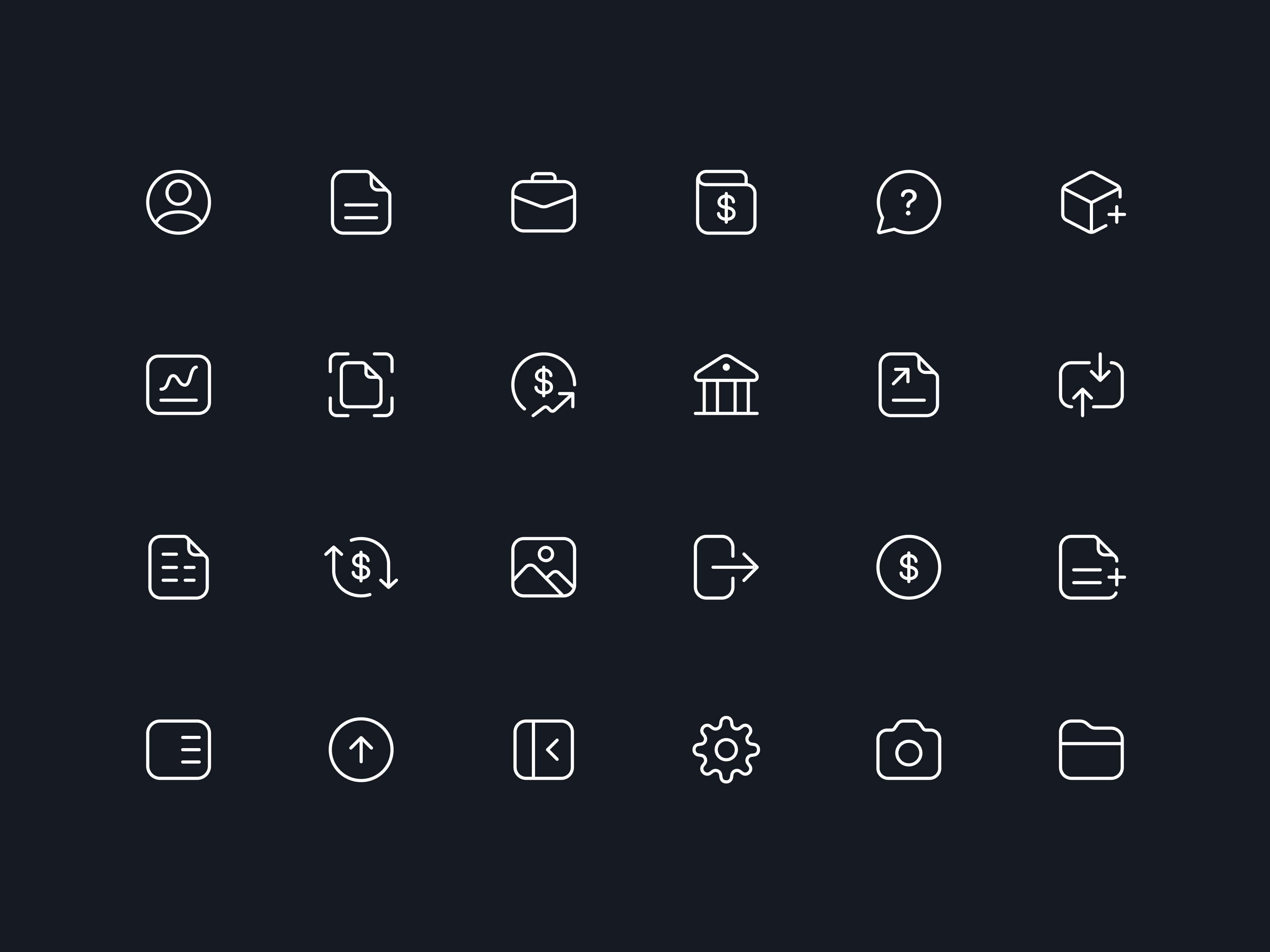
Task: Click the cube with plus icon
Action: tap(1093, 202)
